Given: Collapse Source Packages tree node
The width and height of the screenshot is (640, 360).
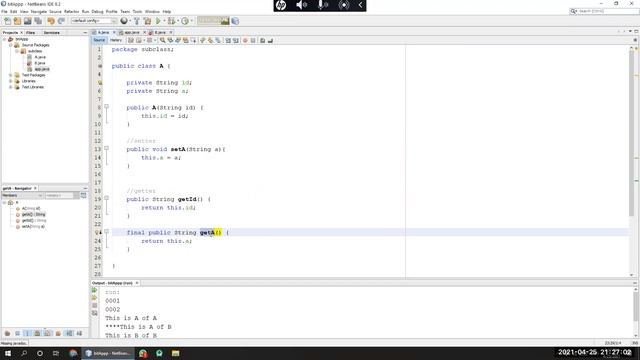Looking at the screenshot, I should point(11,45).
